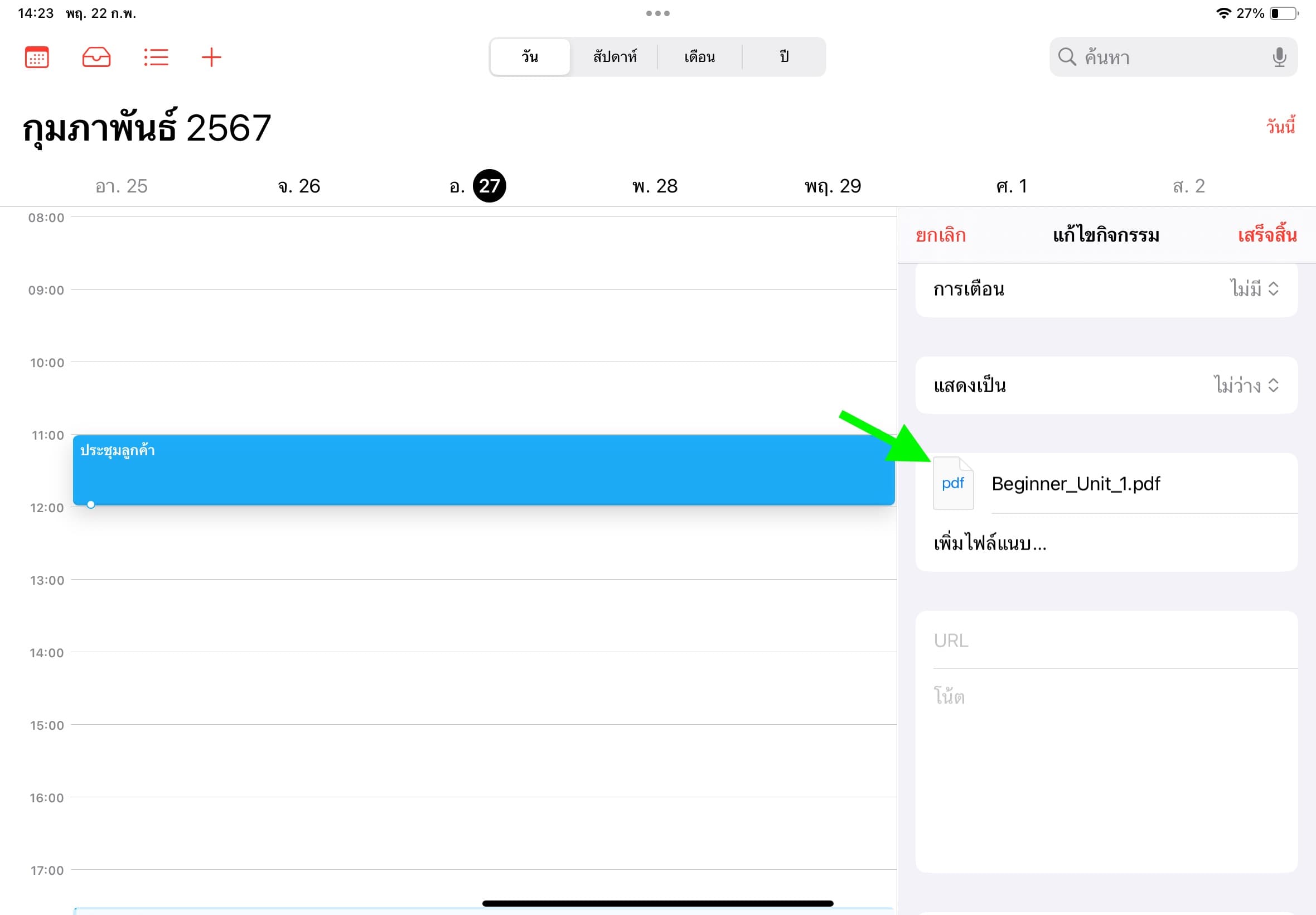
Task: Switch to สัปดาห์ week view
Action: coord(615,57)
